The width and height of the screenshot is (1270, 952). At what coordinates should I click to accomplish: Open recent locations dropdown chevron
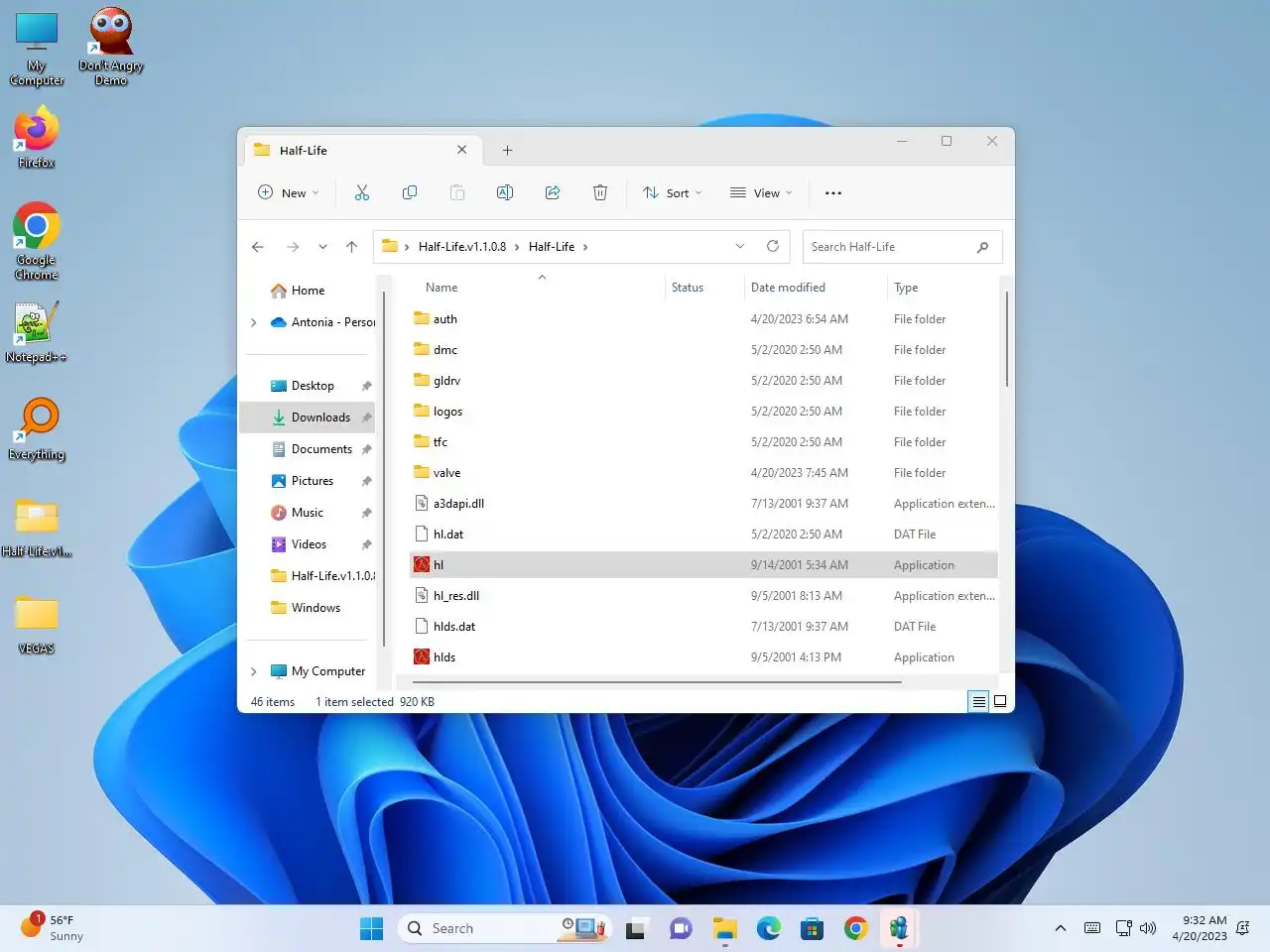click(x=322, y=247)
